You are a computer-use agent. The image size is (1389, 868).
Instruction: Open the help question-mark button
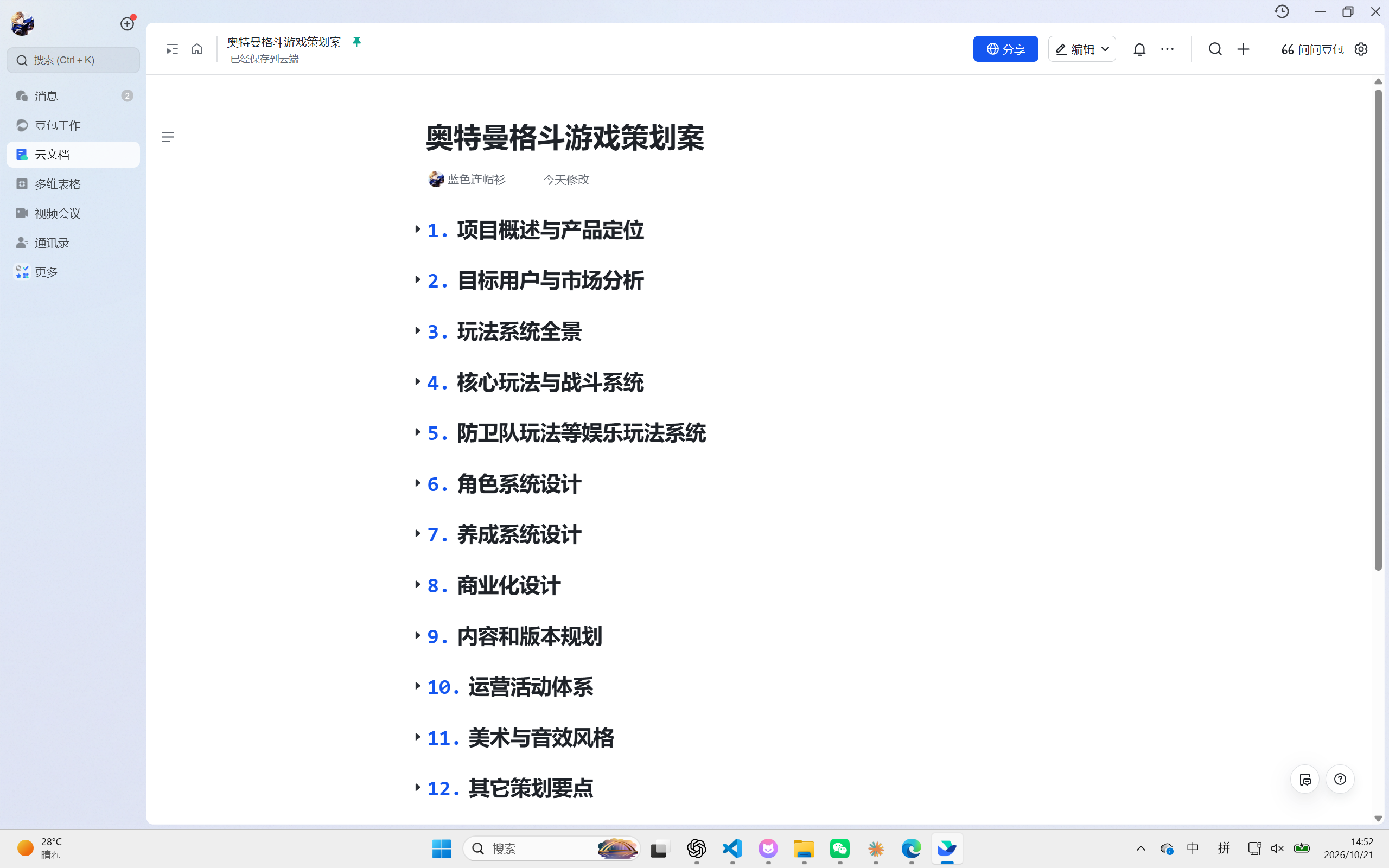[1340, 779]
